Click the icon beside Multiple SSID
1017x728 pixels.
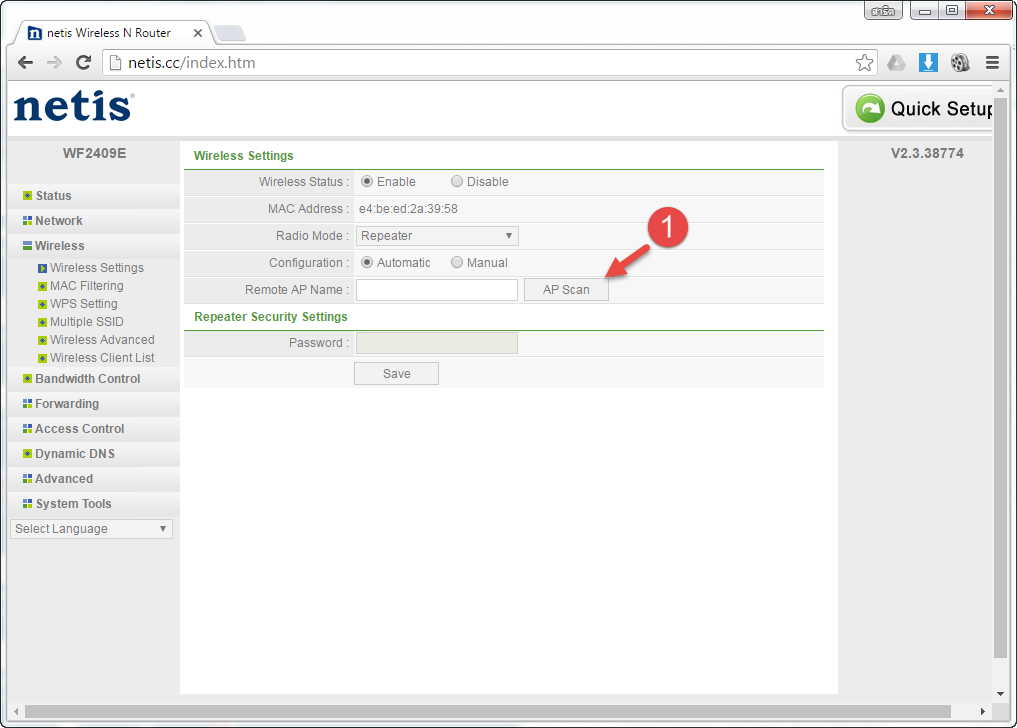pos(42,322)
